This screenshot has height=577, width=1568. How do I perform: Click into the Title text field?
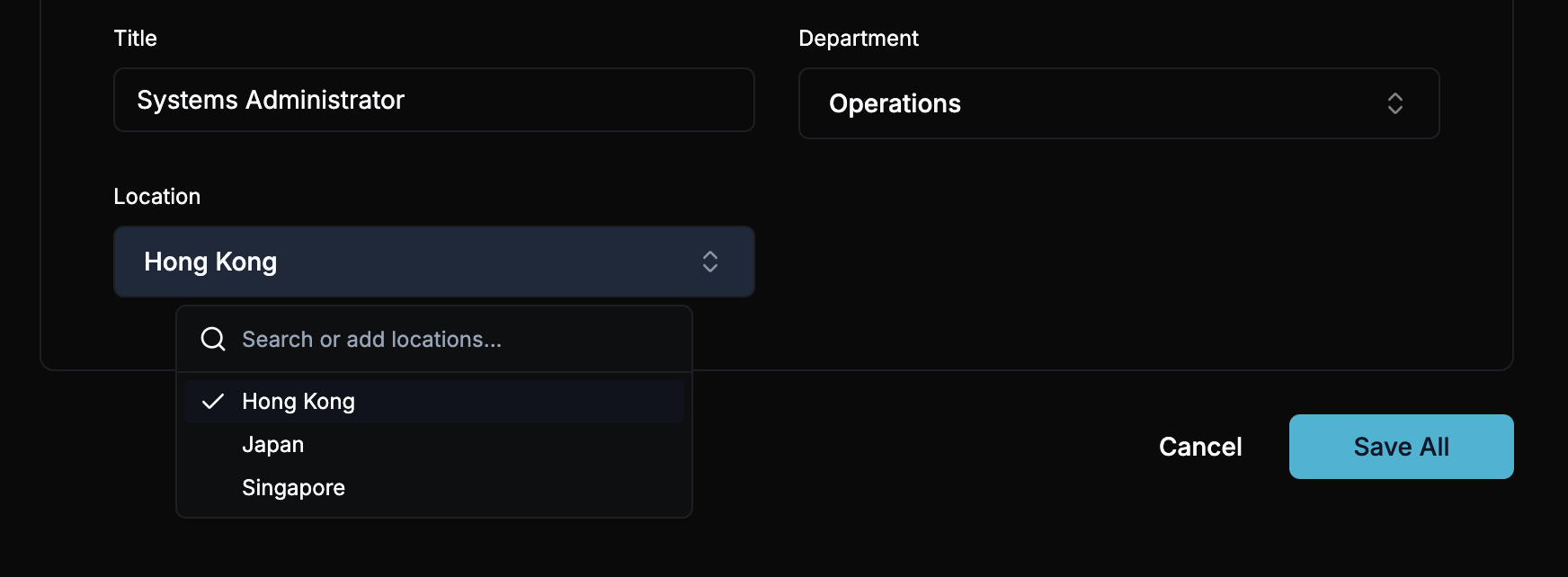(575, 100)
